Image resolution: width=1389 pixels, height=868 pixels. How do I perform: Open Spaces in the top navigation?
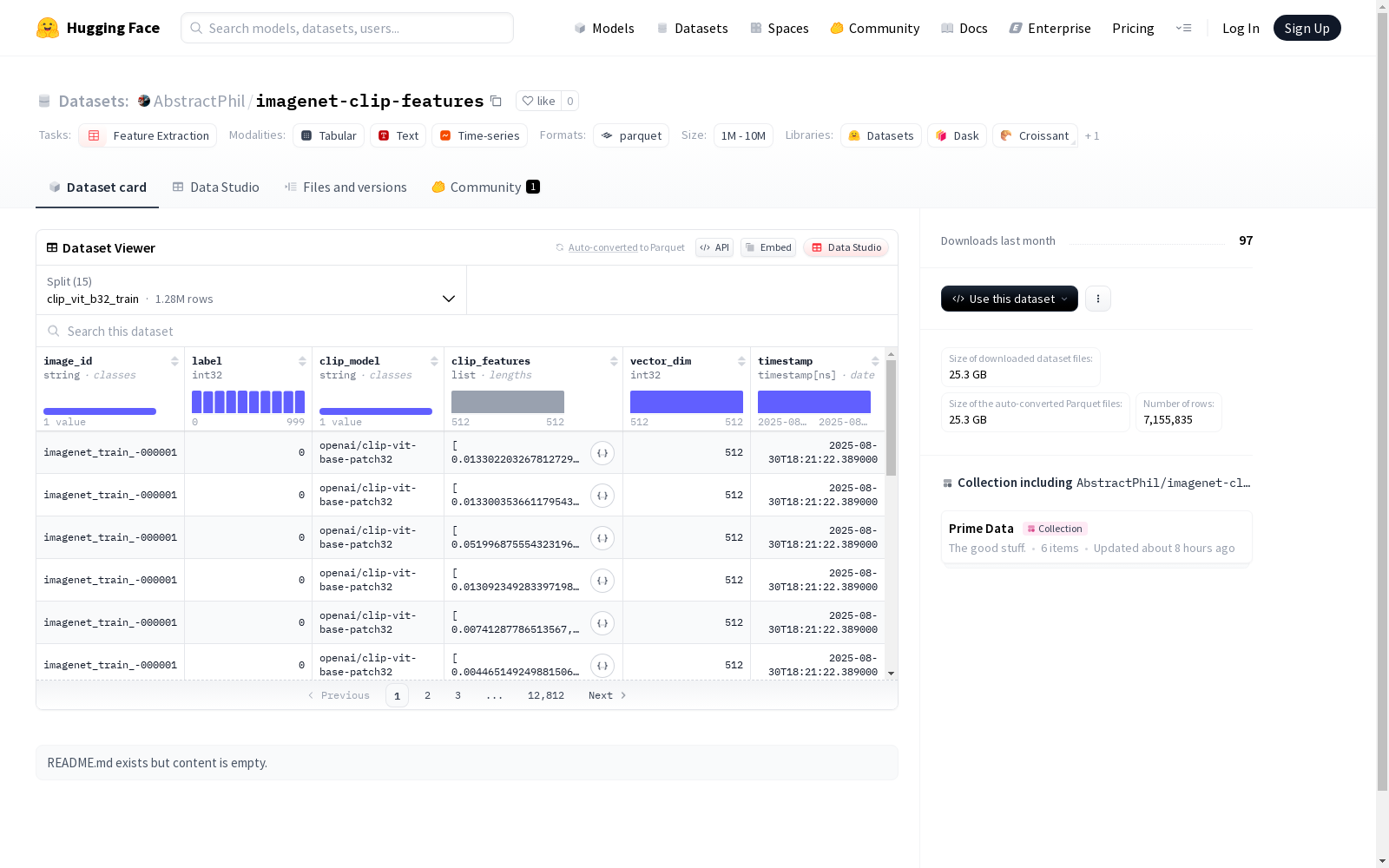[x=780, y=28]
